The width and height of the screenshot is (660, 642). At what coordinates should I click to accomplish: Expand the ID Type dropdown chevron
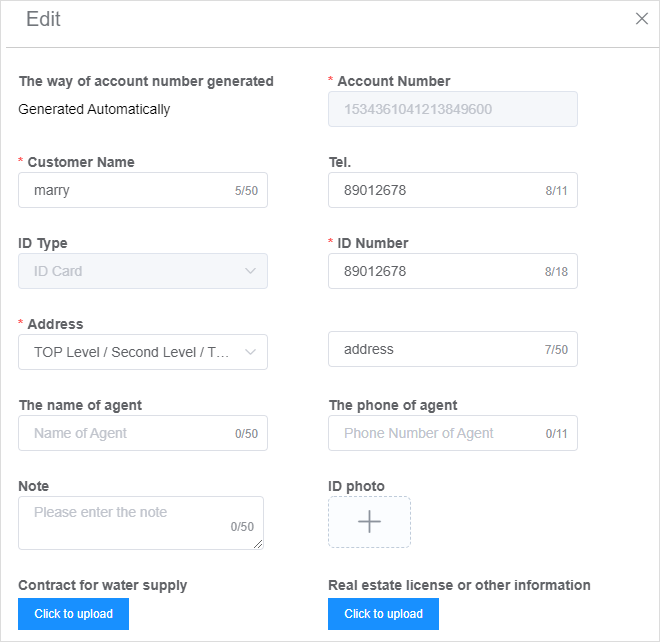250,271
